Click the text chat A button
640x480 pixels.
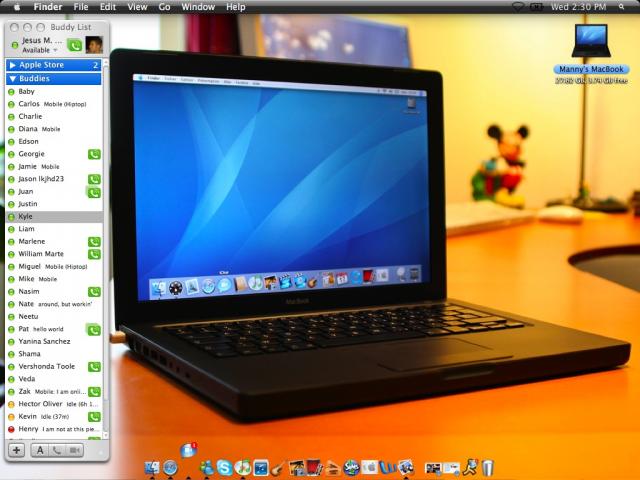click(x=40, y=450)
